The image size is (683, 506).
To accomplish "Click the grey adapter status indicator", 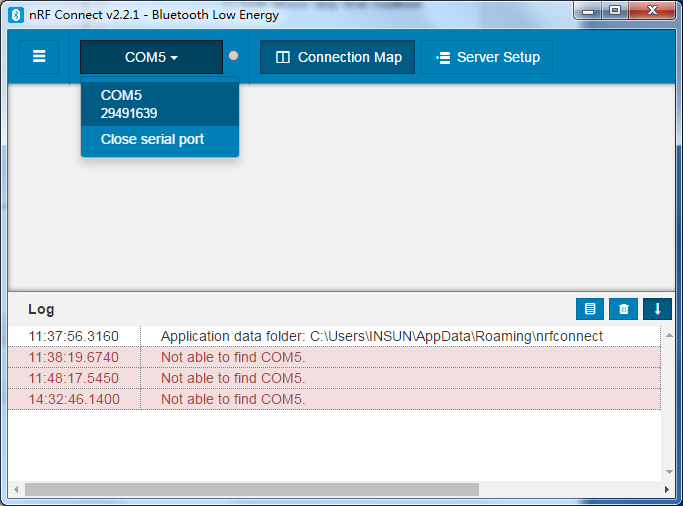I will pos(233,56).
